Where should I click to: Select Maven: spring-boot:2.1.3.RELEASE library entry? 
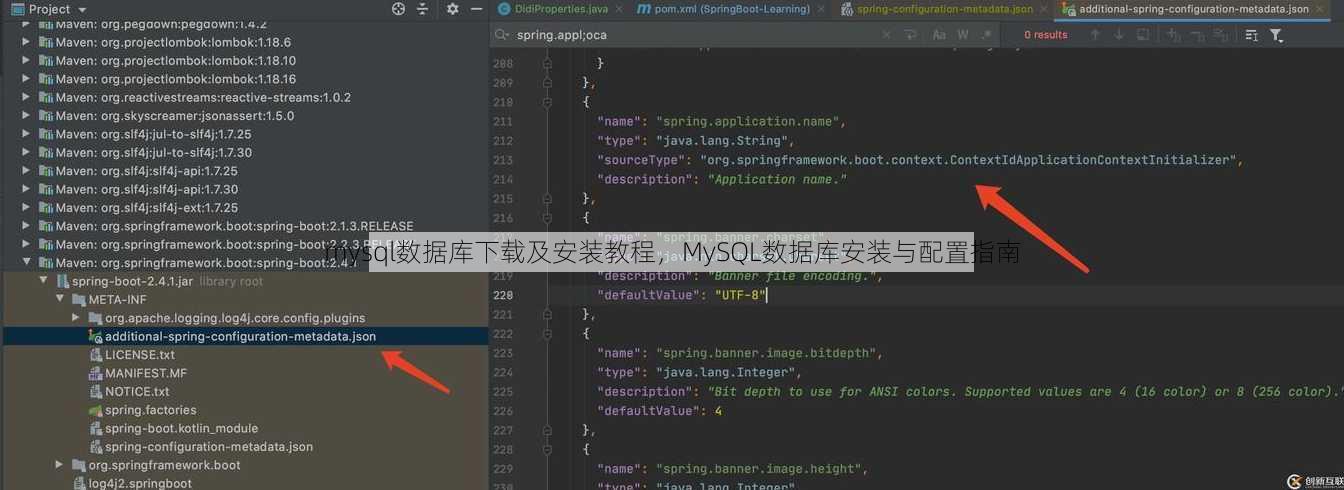pos(234,226)
